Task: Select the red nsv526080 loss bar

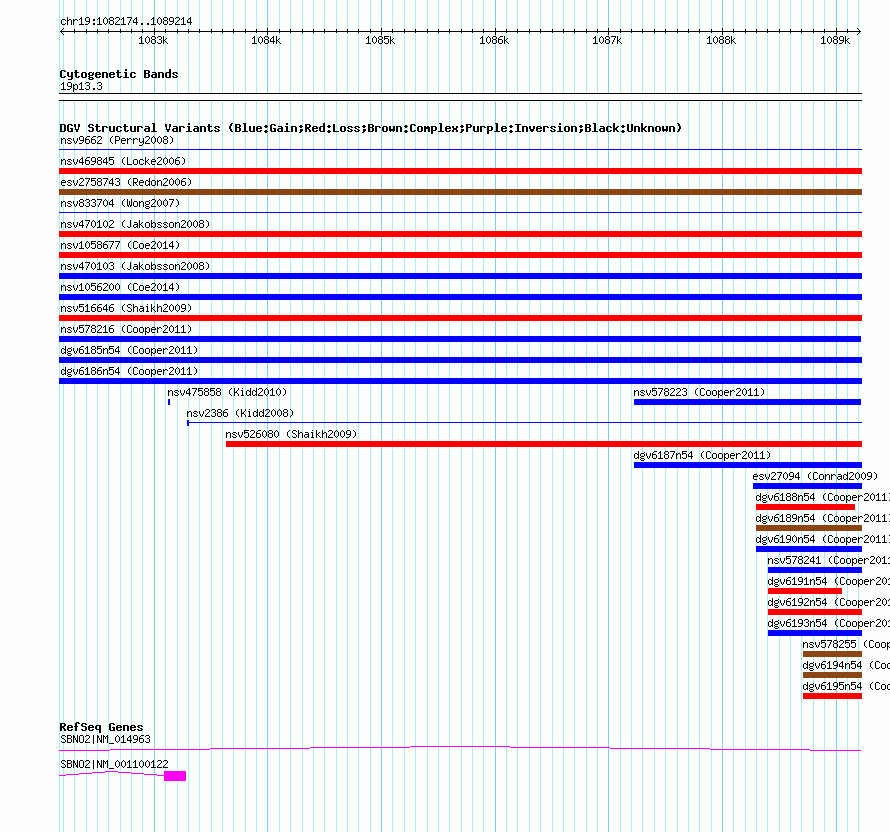Action: pos(544,444)
